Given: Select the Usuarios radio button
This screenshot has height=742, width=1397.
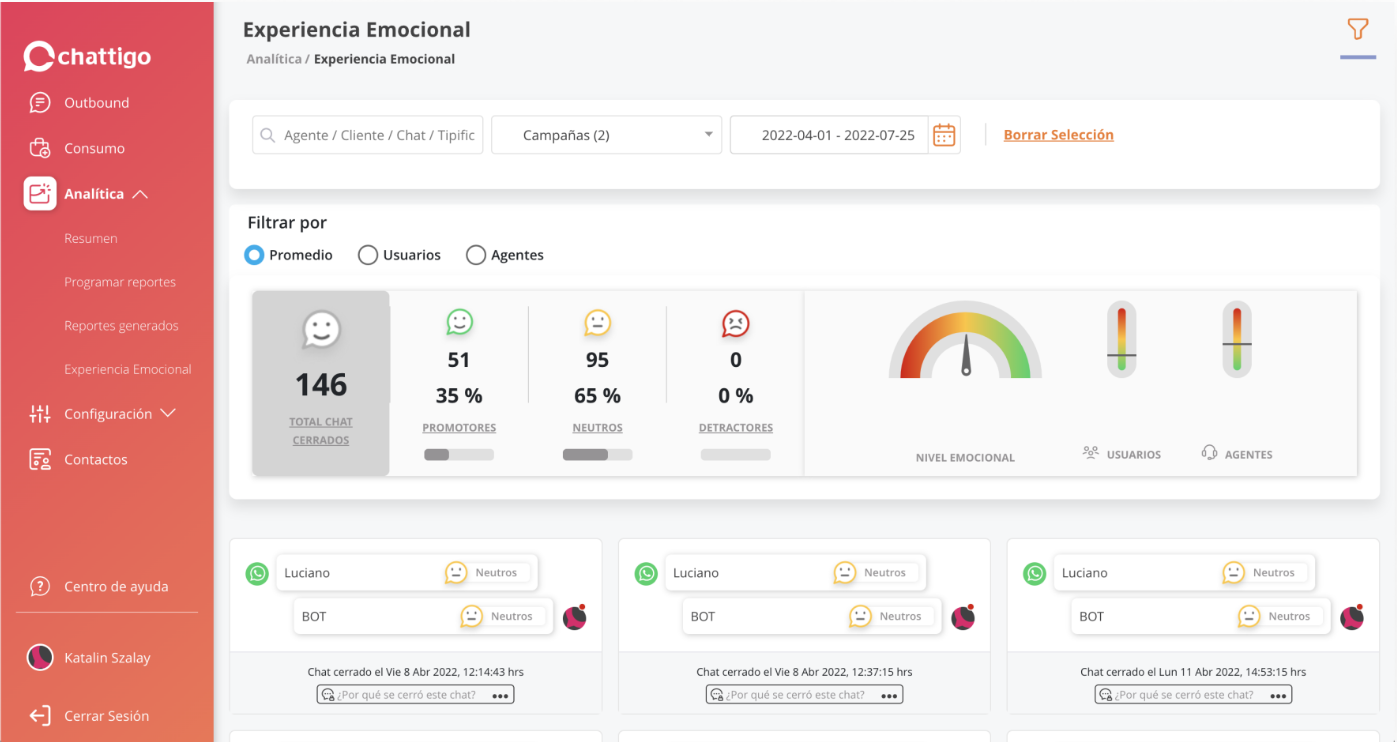Looking at the screenshot, I should [x=368, y=255].
